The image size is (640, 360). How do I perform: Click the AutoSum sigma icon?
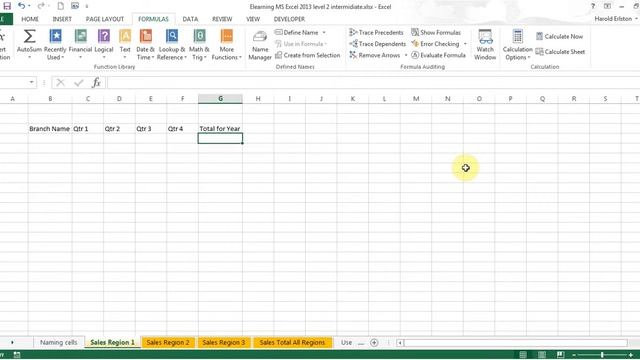[x=29, y=36]
